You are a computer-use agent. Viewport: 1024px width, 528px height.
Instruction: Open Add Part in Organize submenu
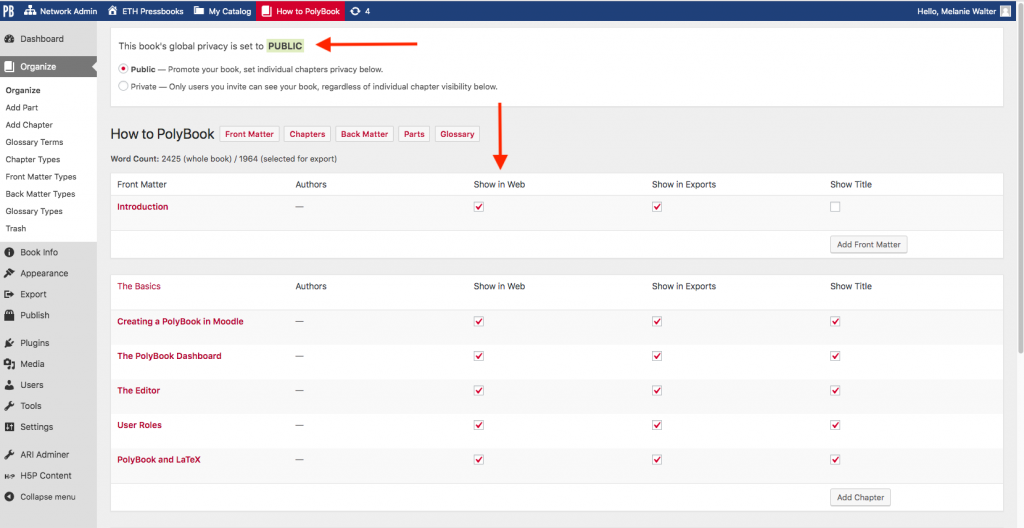[x=22, y=108]
